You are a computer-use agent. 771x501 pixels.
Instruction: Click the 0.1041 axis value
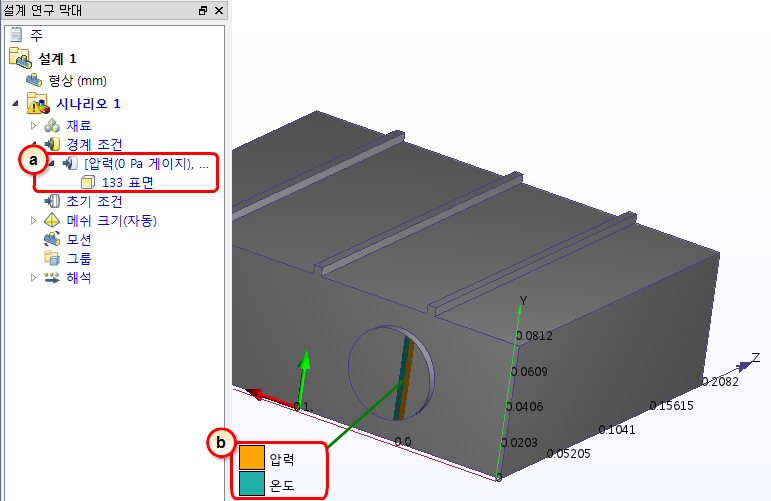point(617,430)
